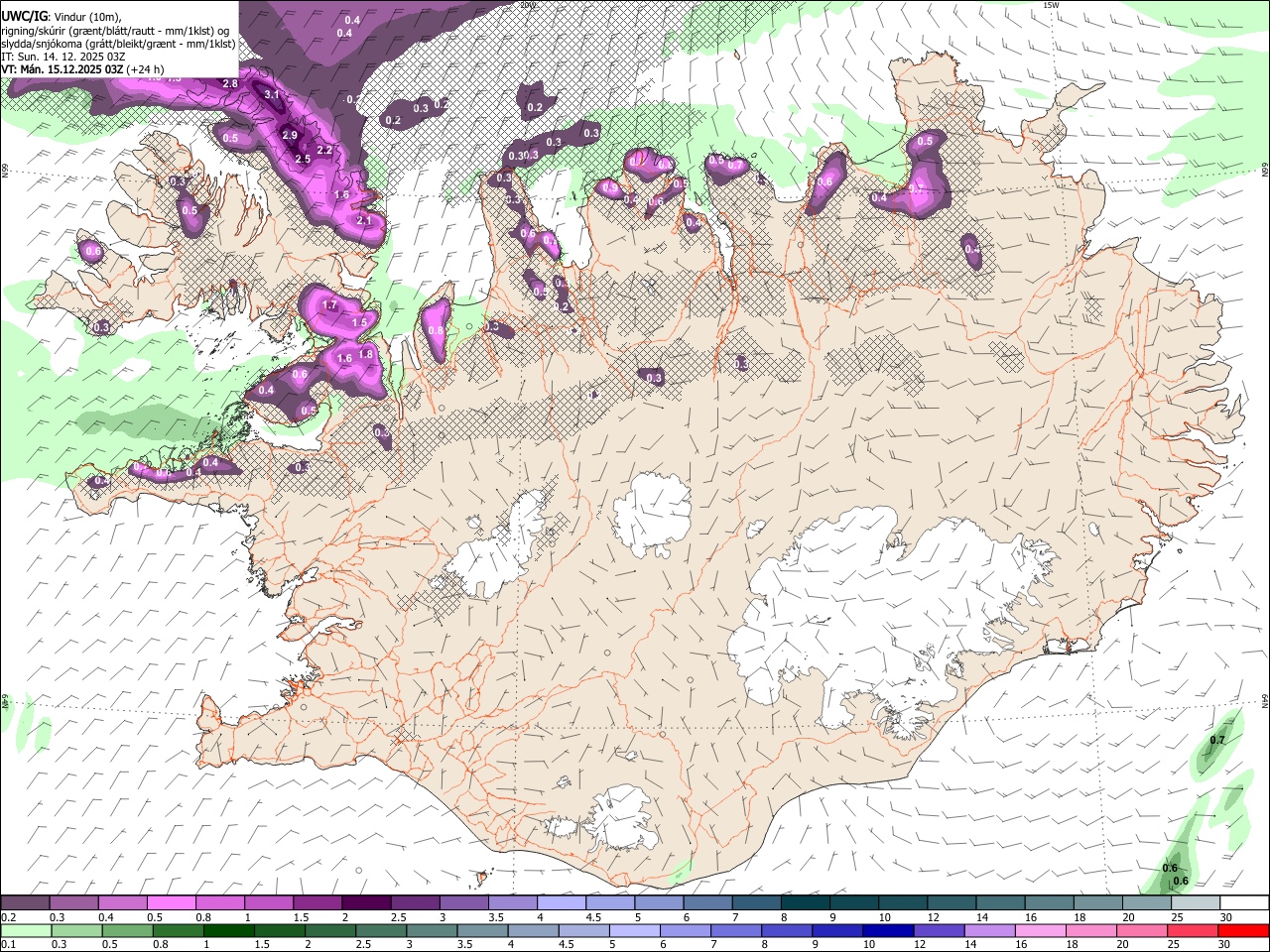Click the 'Vindur (10m)' header text
Image resolution: width=1270 pixels, height=952 pixels.
[86, 18]
